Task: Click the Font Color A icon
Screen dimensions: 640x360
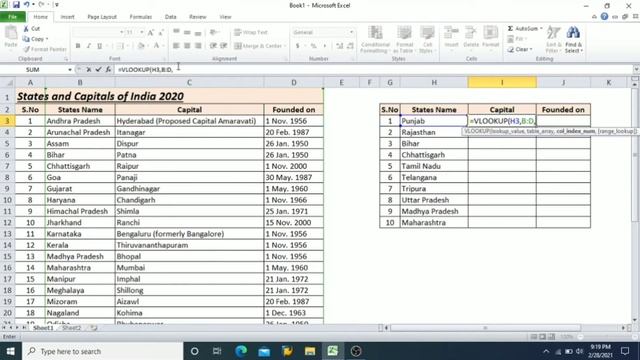Action: [156, 46]
